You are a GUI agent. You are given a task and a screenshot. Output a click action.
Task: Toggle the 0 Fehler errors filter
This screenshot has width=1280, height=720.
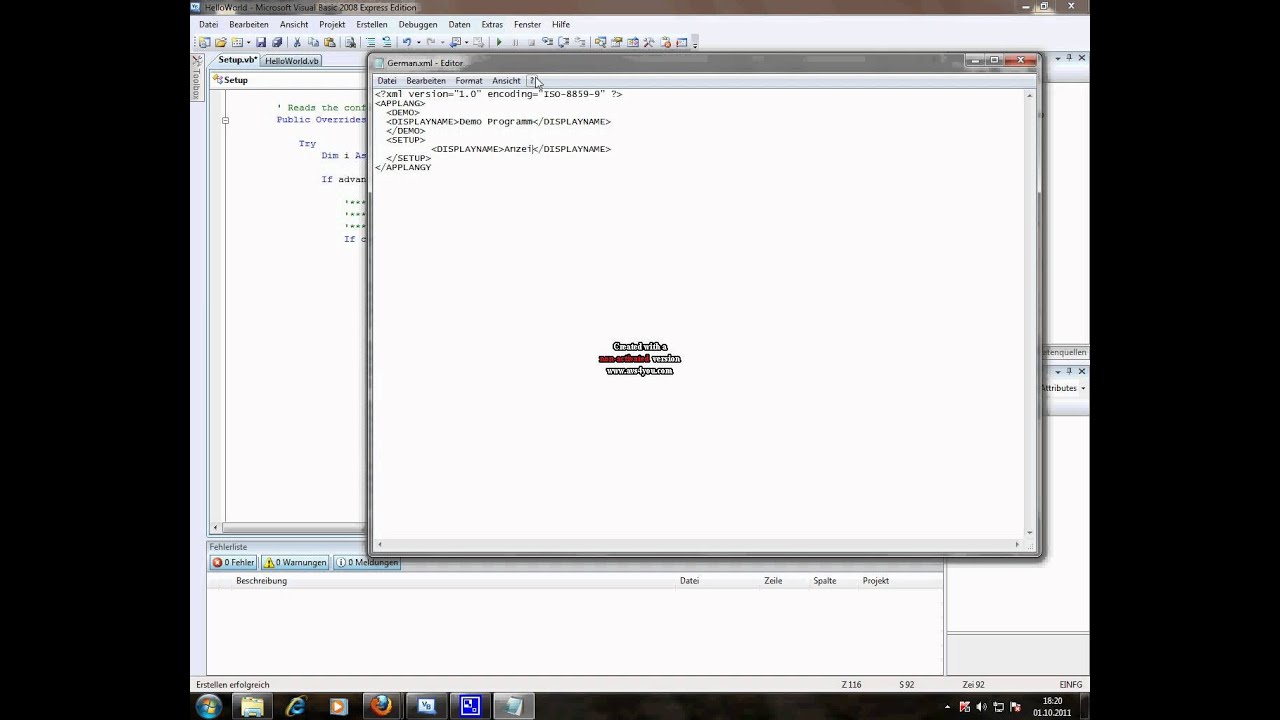233,563
